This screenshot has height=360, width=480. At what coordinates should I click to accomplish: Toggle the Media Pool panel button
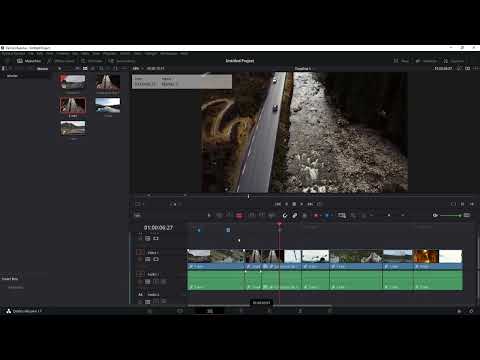point(29,61)
